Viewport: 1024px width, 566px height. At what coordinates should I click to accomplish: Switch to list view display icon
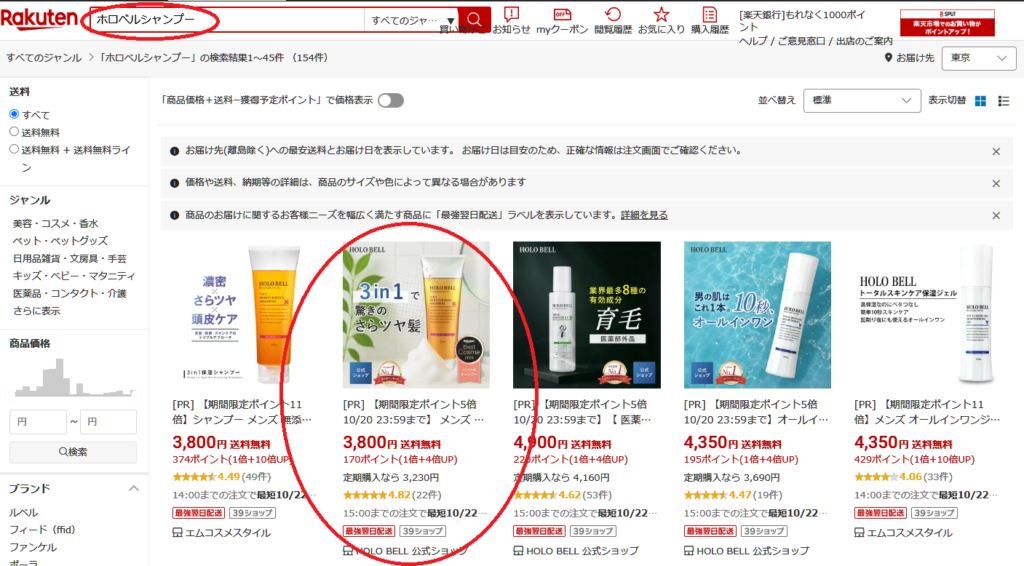[x=1004, y=101]
